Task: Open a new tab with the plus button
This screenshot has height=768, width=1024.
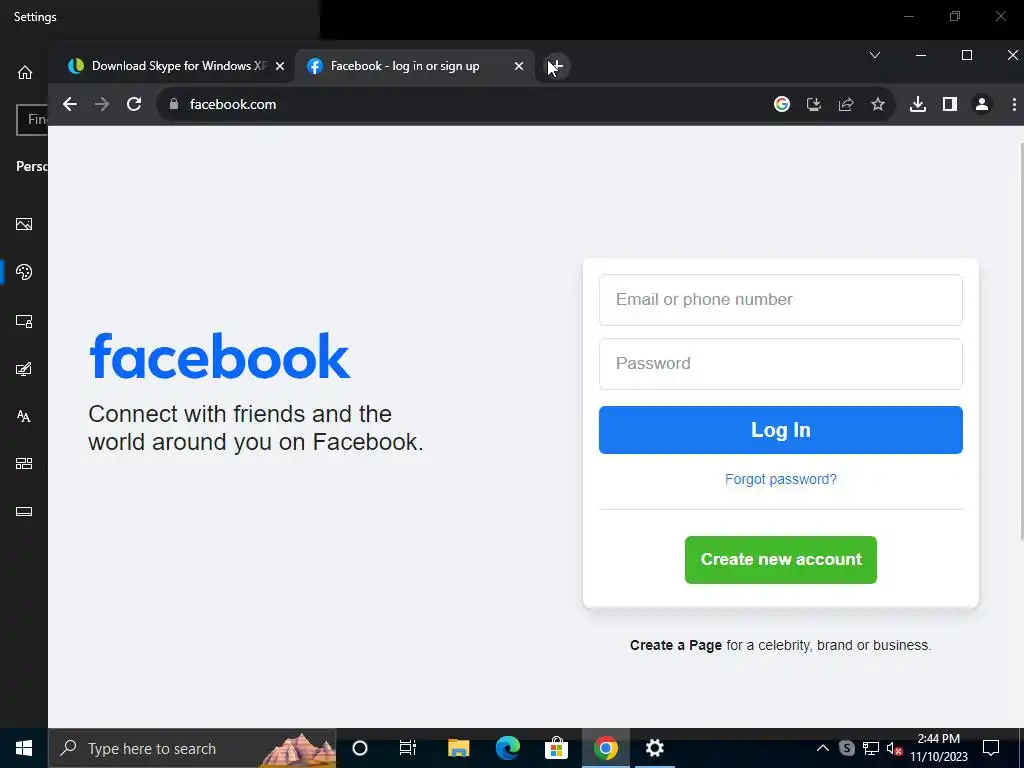Action: pyautogui.click(x=555, y=66)
